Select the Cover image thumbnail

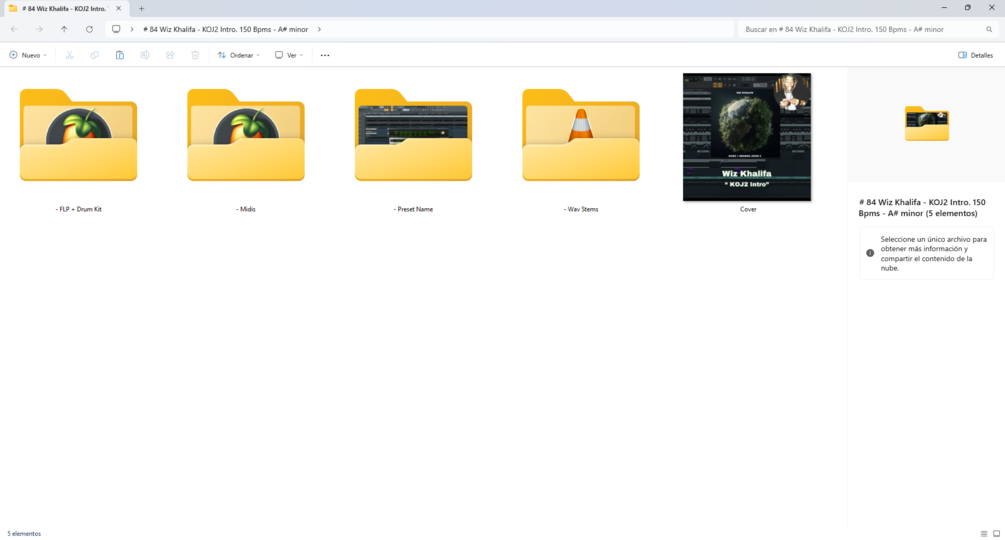click(747, 136)
